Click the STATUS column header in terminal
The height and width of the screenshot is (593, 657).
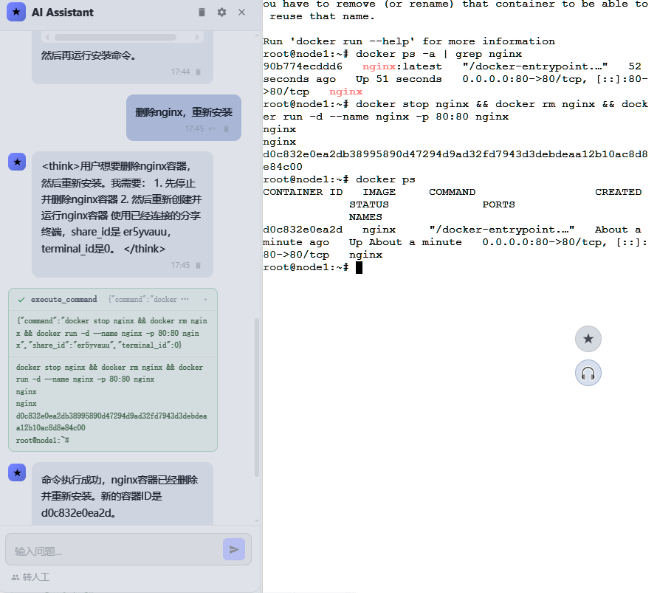click(x=369, y=205)
